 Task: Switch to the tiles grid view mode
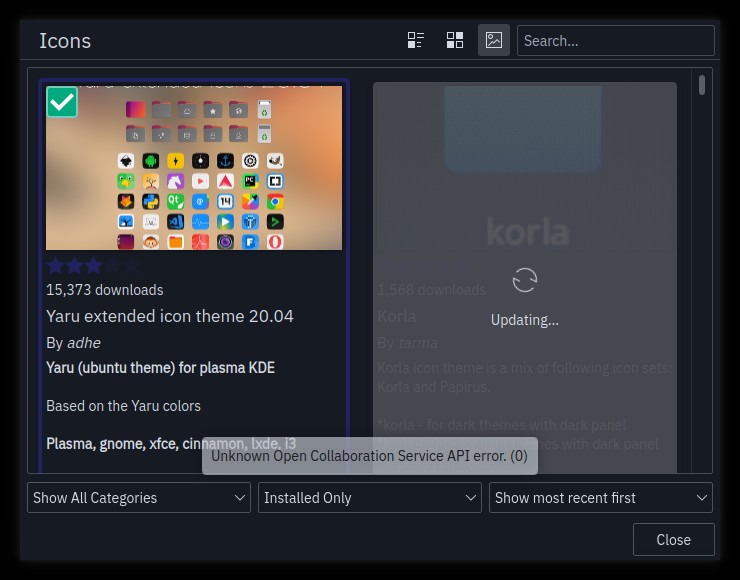tap(455, 40)
